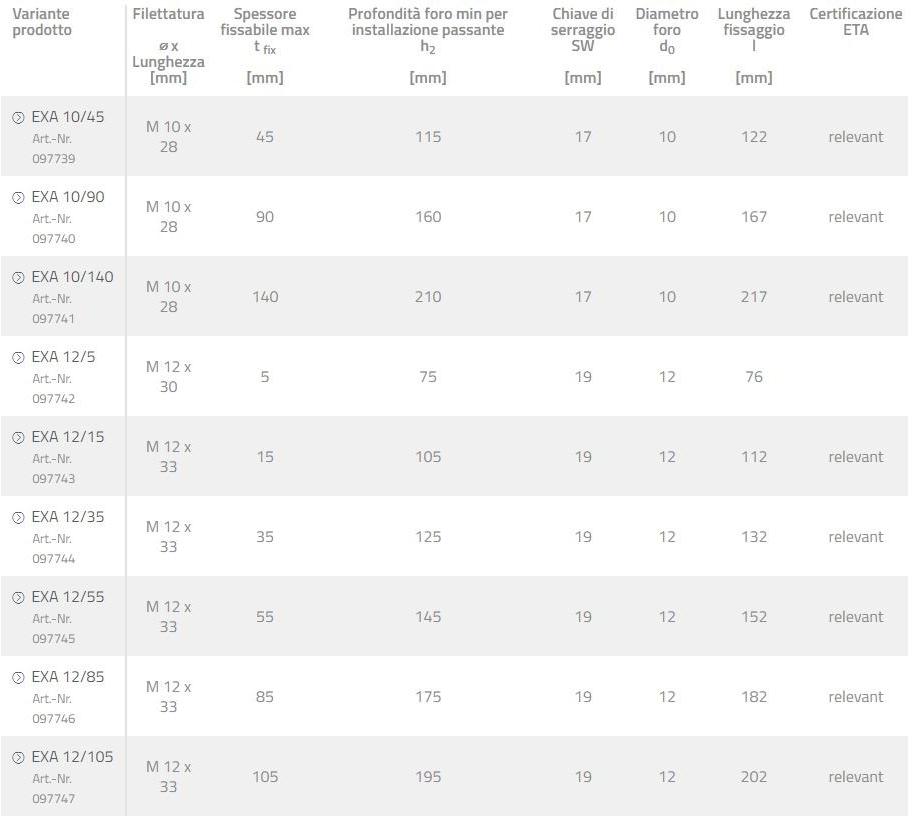Click the Chiave di serraggio SW header

pyautogui.click(x=583, y=30)
